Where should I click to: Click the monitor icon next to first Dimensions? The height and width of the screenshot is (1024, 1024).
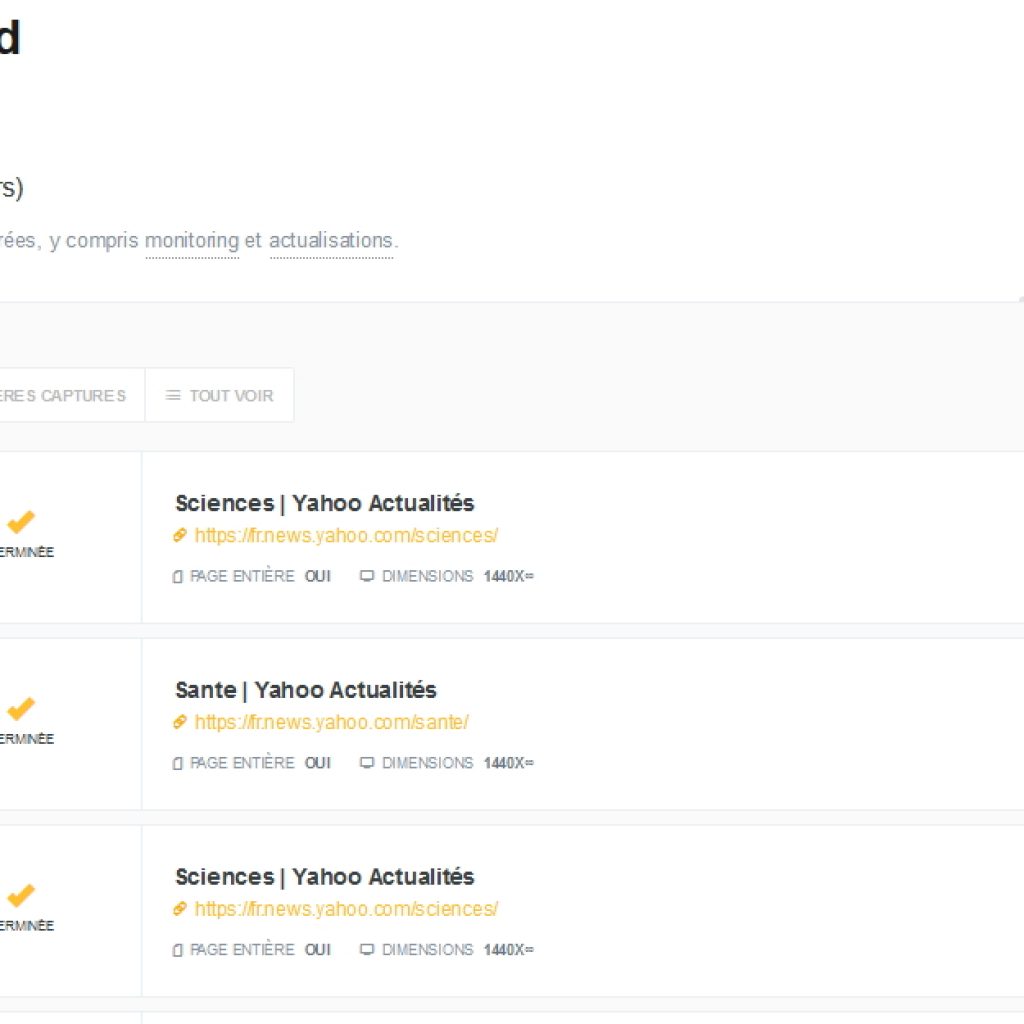coord(367,576)
